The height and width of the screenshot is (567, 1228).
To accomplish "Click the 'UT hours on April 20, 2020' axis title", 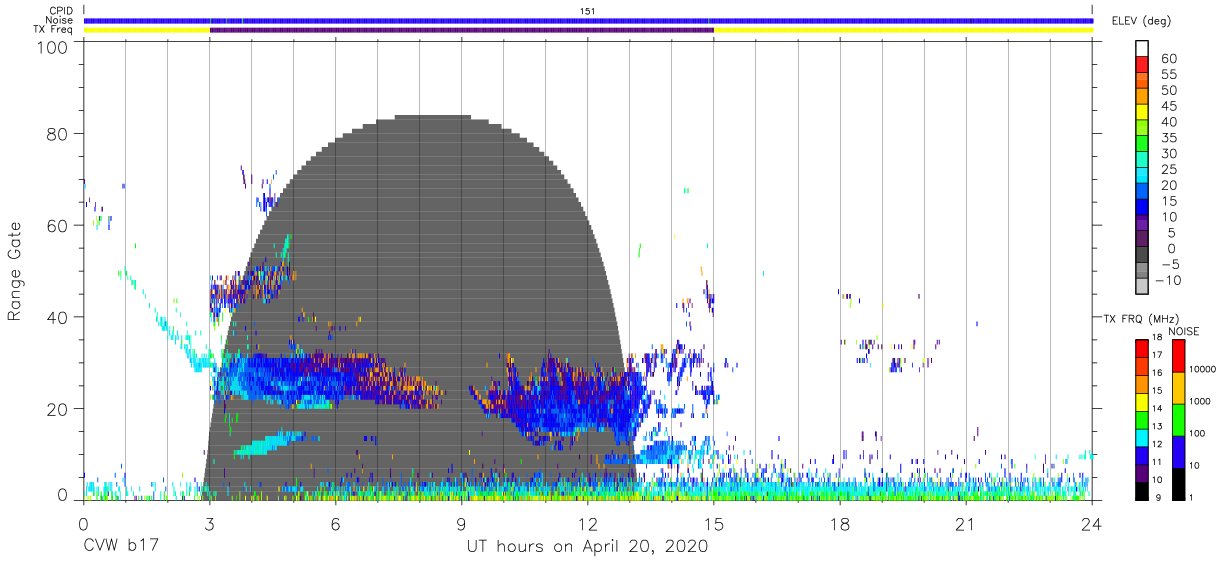I will click(587, 547).
